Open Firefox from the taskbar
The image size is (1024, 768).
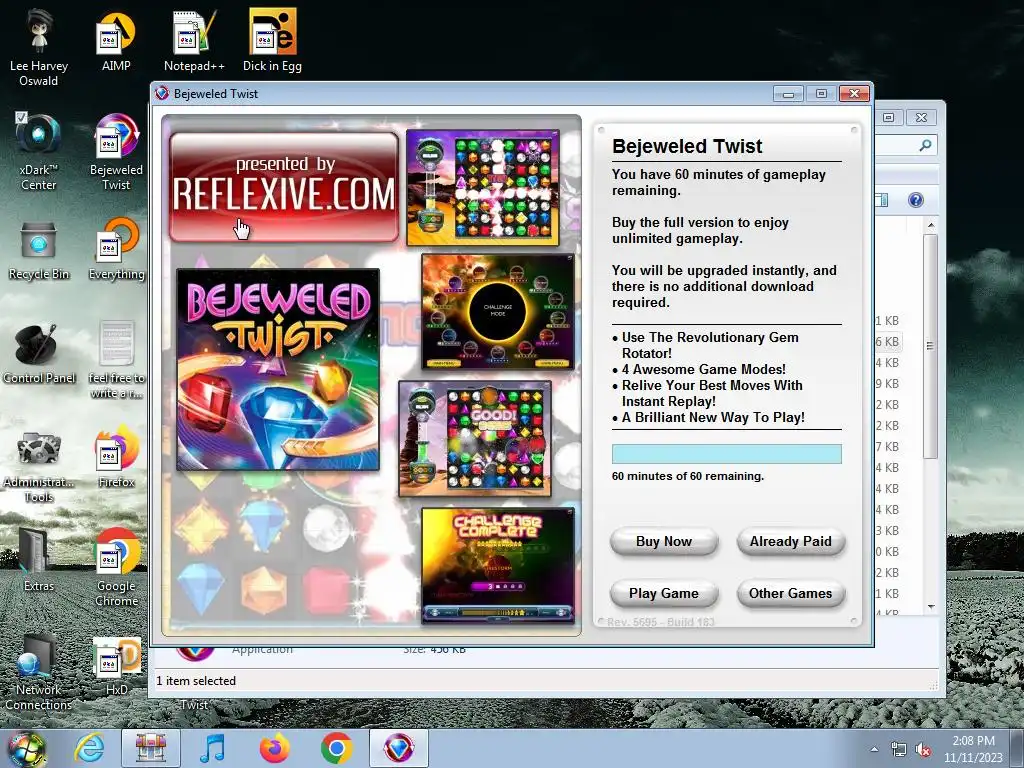pyautogui.click(x=274, y=748)
